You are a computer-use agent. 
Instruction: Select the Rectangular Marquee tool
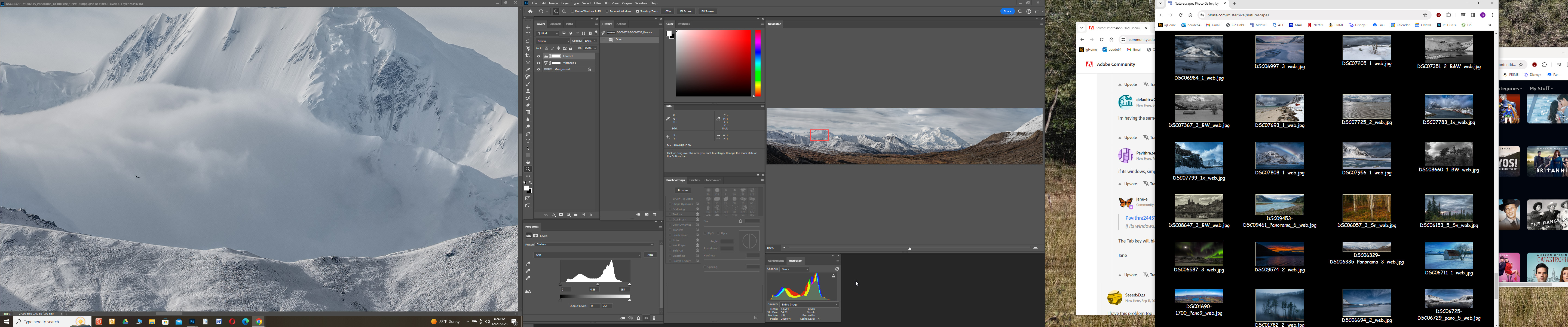(528, 34)
